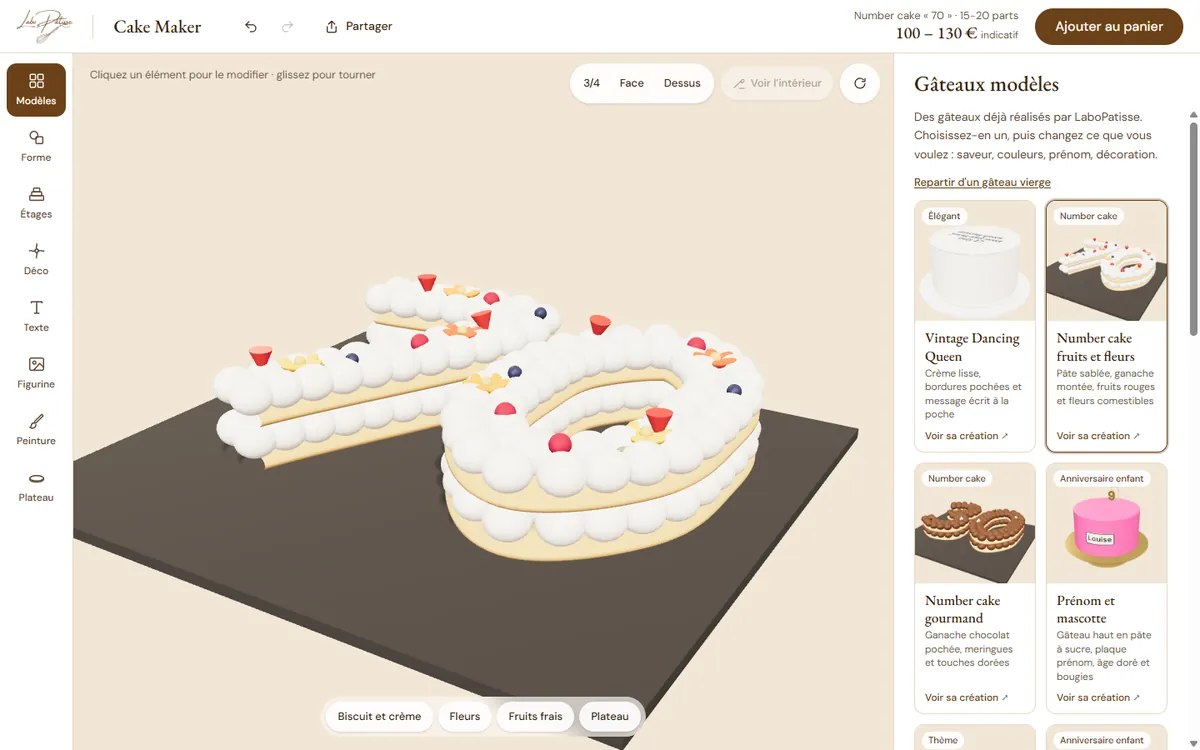Click Repartir d'un gâteau vierge link
1200x750 pixels.
coord(982,182)
